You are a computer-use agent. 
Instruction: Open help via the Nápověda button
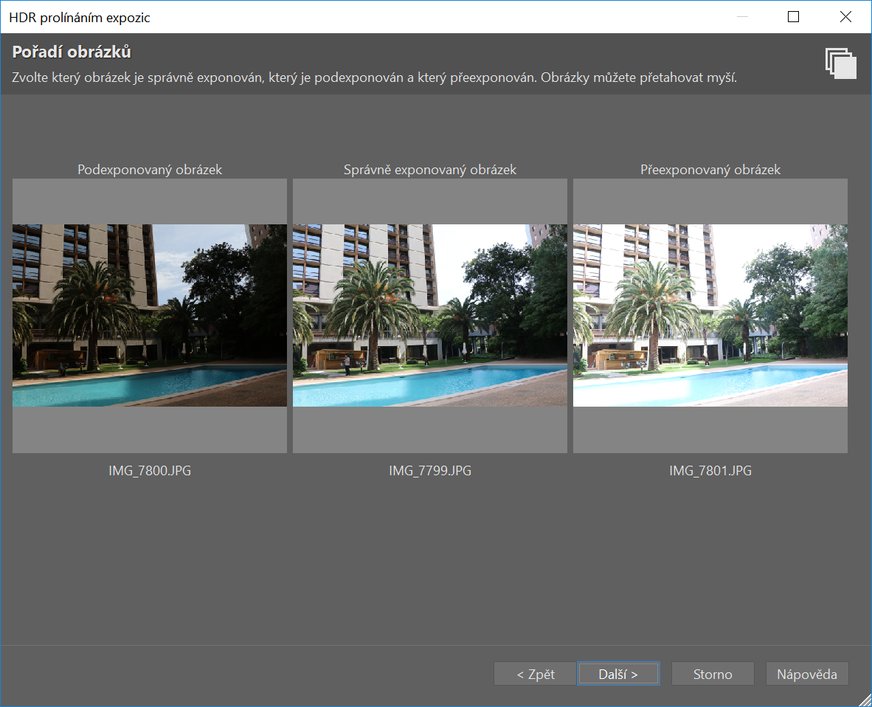pos(807,674)
